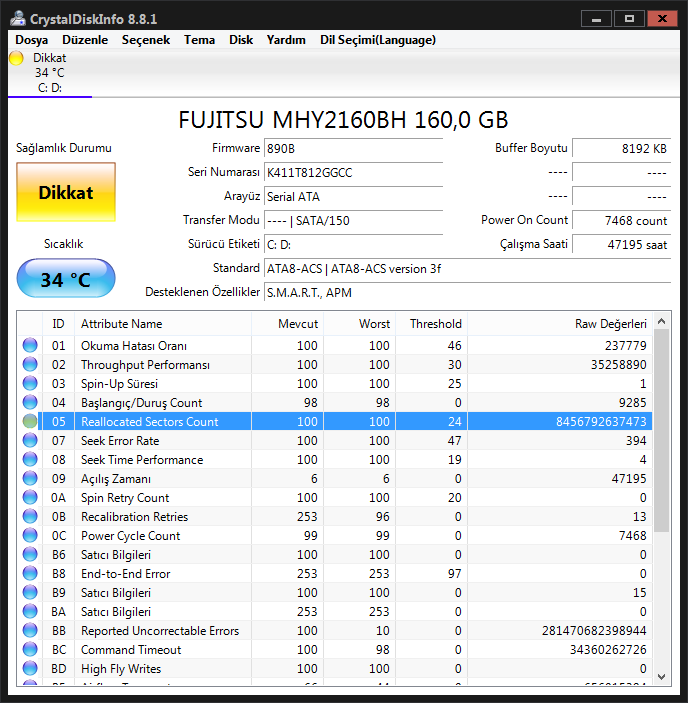688x703 pixels.
Task: Click the serial number field K411T812GGCC
Action: click(x=353, y=173)
